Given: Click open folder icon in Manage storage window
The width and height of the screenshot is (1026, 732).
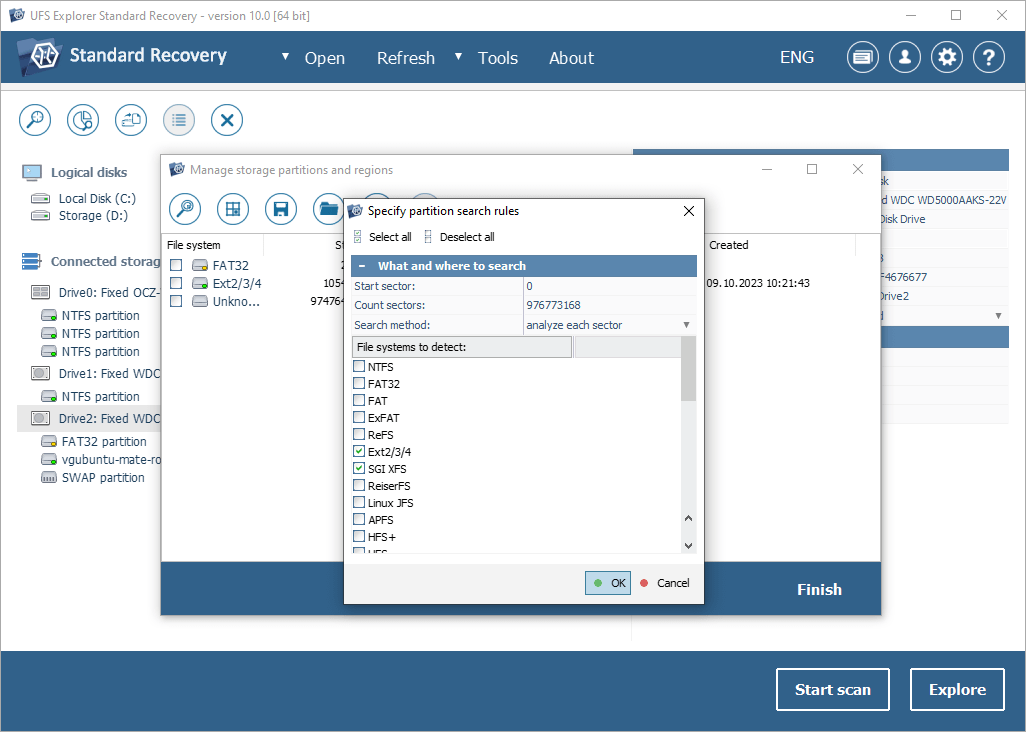Looking at the screenshot, I should coord(328,209).
